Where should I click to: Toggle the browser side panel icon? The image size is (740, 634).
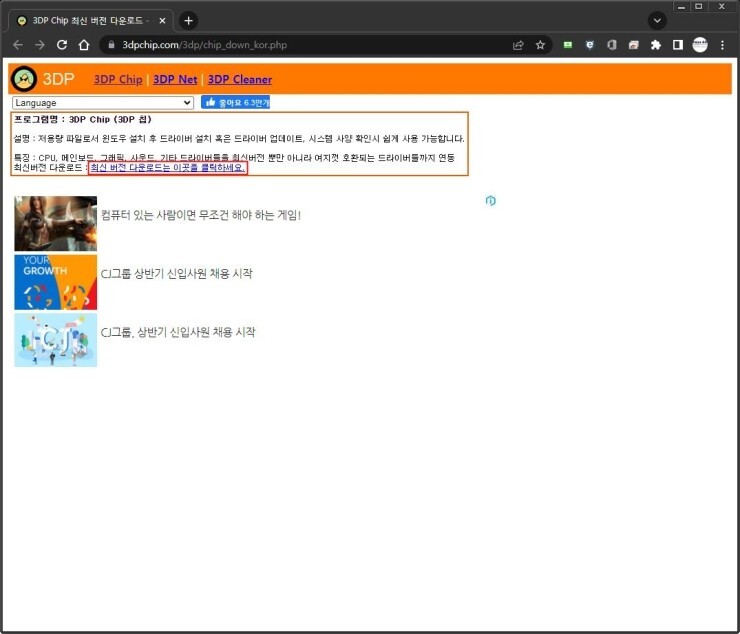(x=678, y=45)
